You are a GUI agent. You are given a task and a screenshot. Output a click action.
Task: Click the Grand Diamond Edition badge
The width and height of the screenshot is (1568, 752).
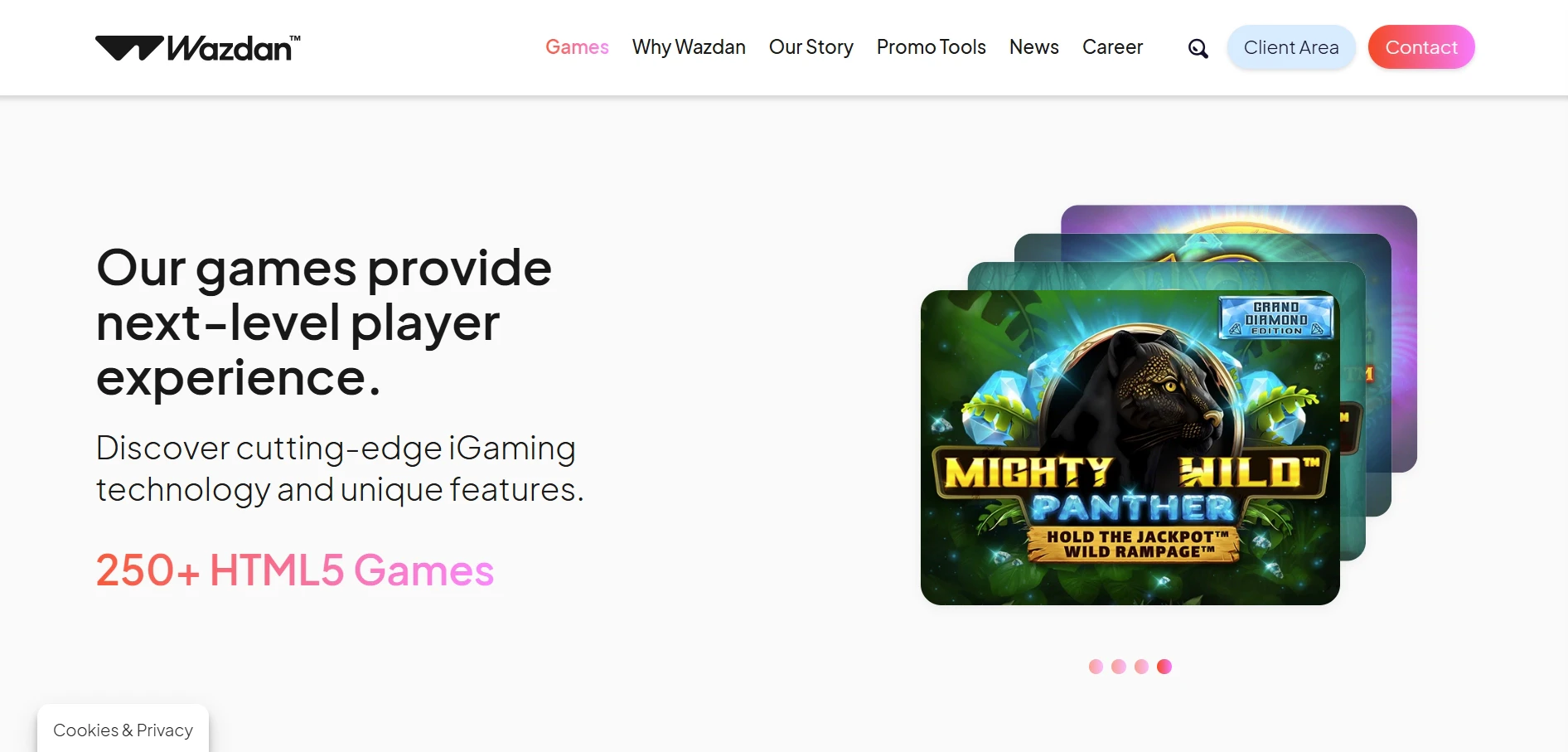point(1276,318)
